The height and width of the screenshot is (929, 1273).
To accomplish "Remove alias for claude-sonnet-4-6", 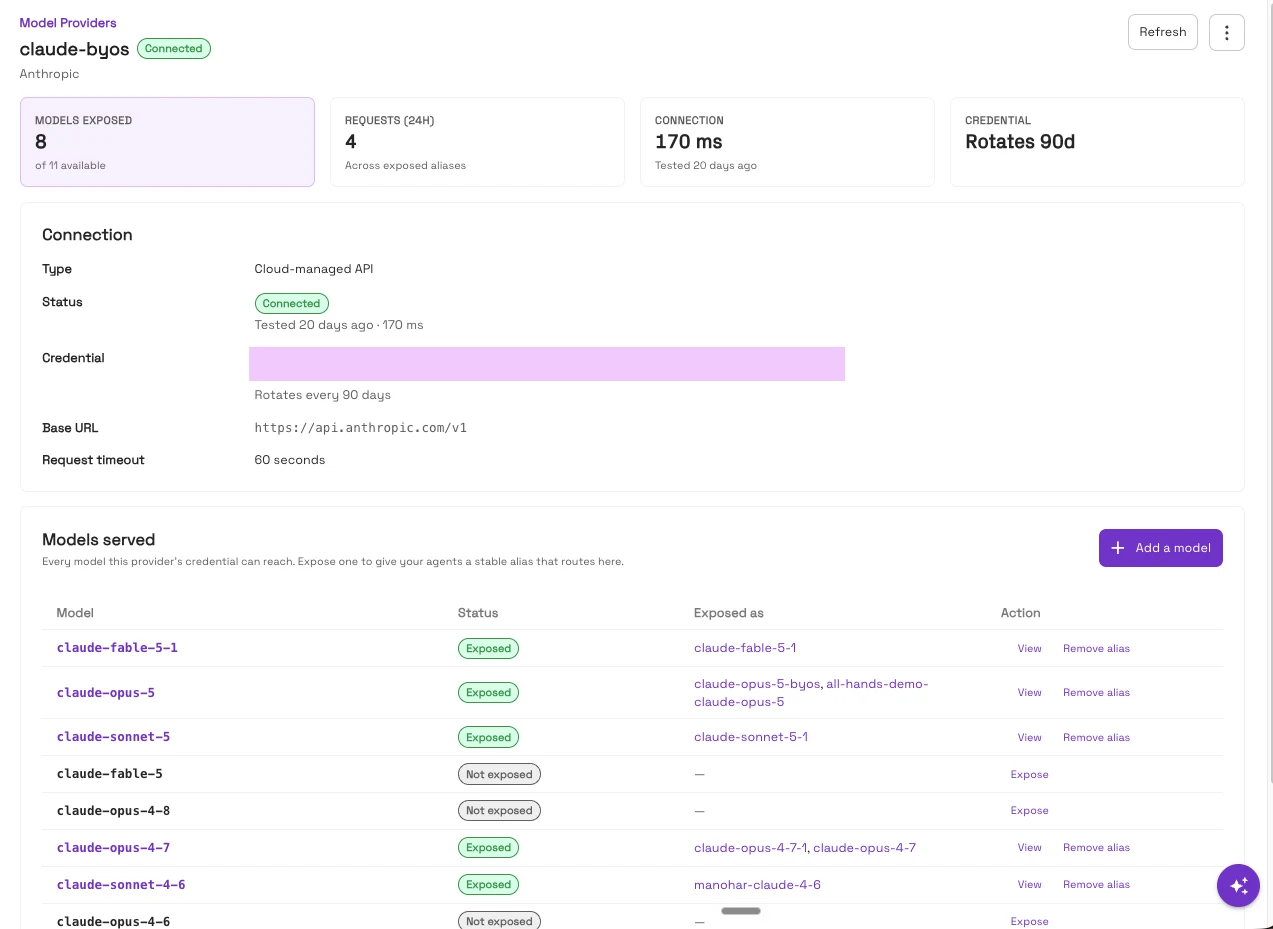I will 1096,884.
